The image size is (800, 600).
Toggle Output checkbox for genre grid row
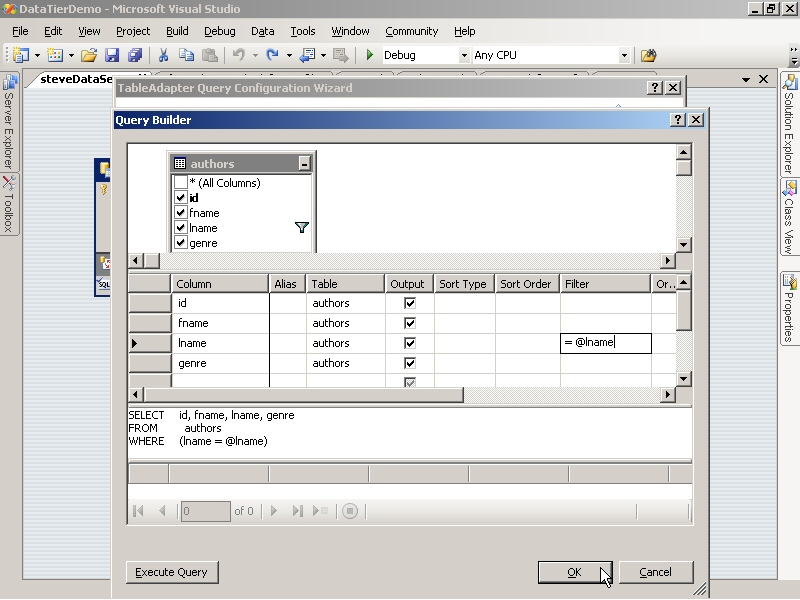click(410, 363)
